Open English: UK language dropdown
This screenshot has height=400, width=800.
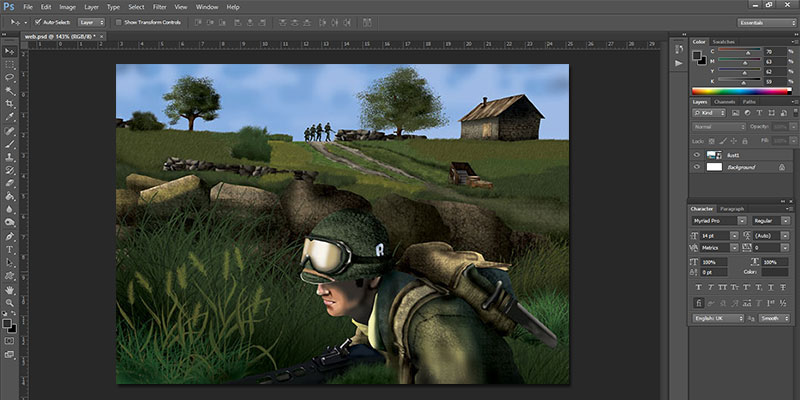point(718,318)
